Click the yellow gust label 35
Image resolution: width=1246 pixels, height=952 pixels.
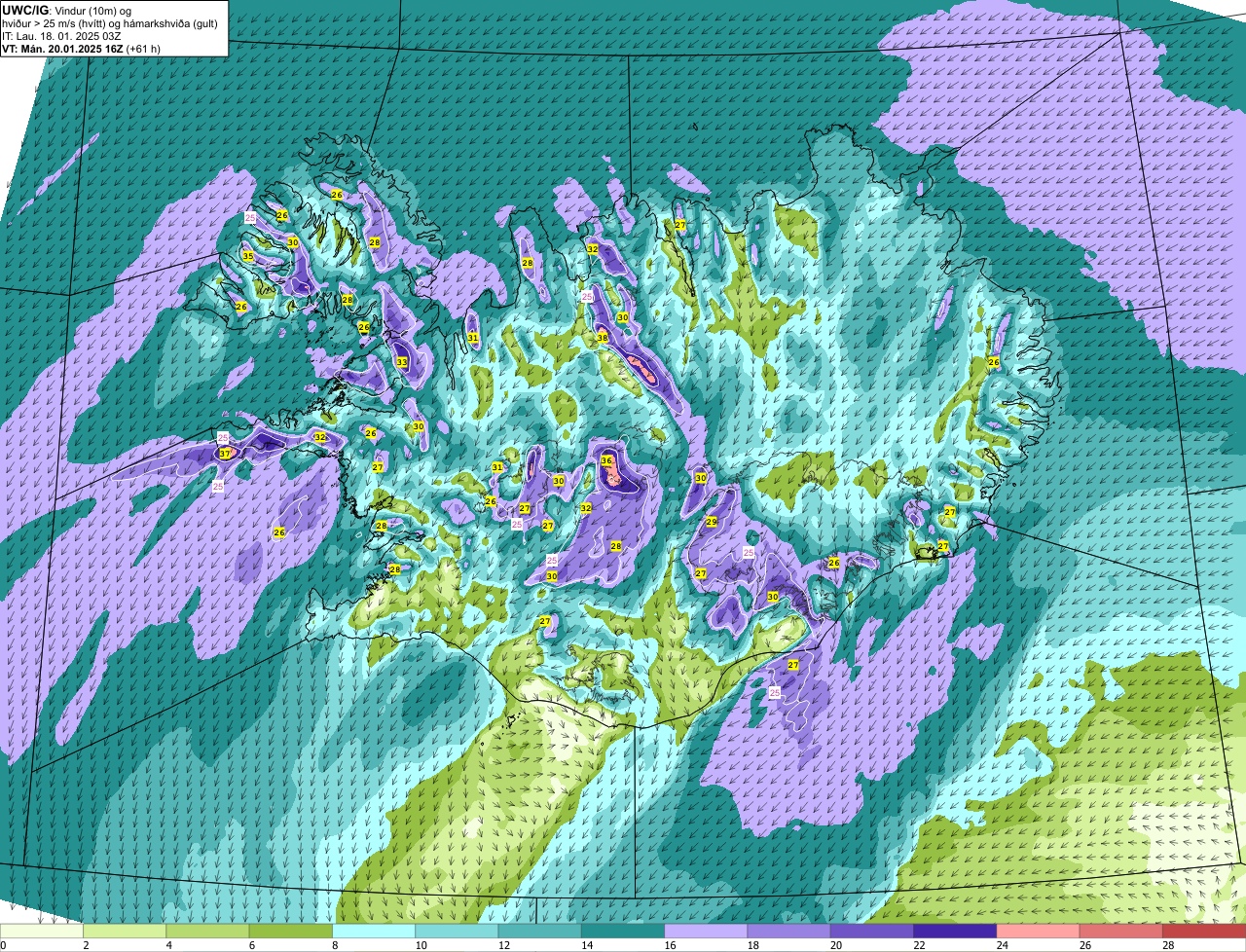pyautogui.click(x=248, y=257)
